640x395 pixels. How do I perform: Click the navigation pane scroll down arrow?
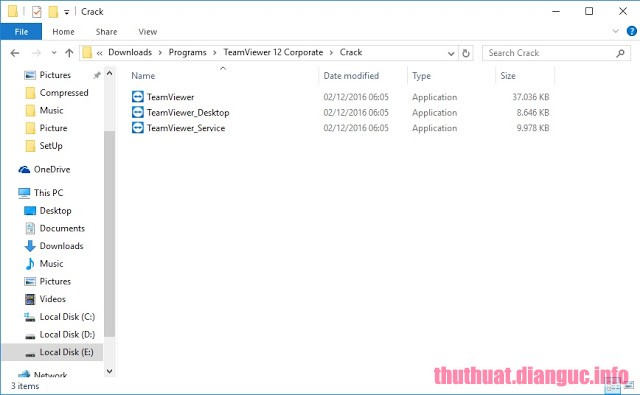(109, 371)
